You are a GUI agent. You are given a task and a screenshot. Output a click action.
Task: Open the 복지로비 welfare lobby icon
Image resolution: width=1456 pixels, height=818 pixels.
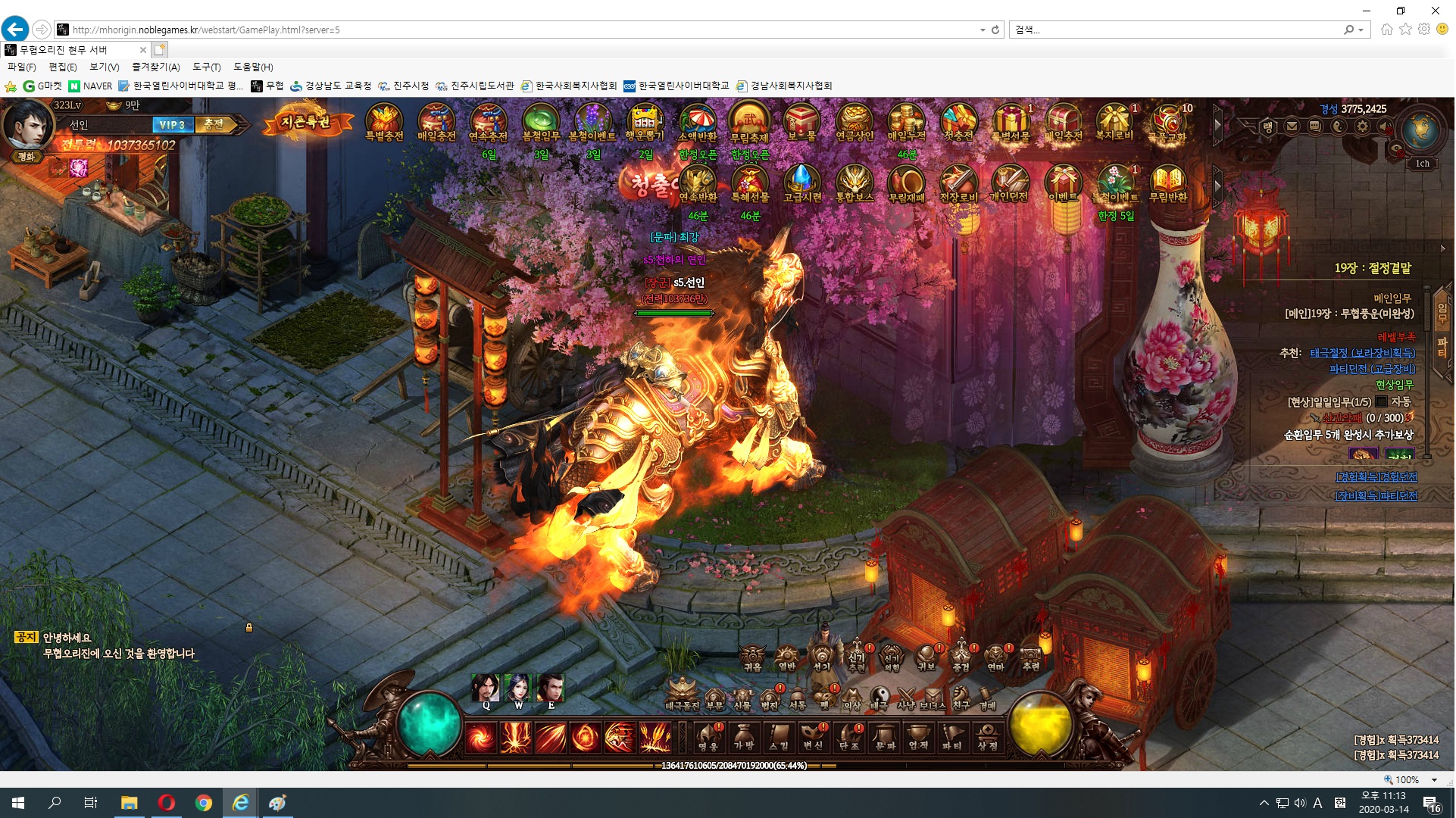(x=1114, y=123)
